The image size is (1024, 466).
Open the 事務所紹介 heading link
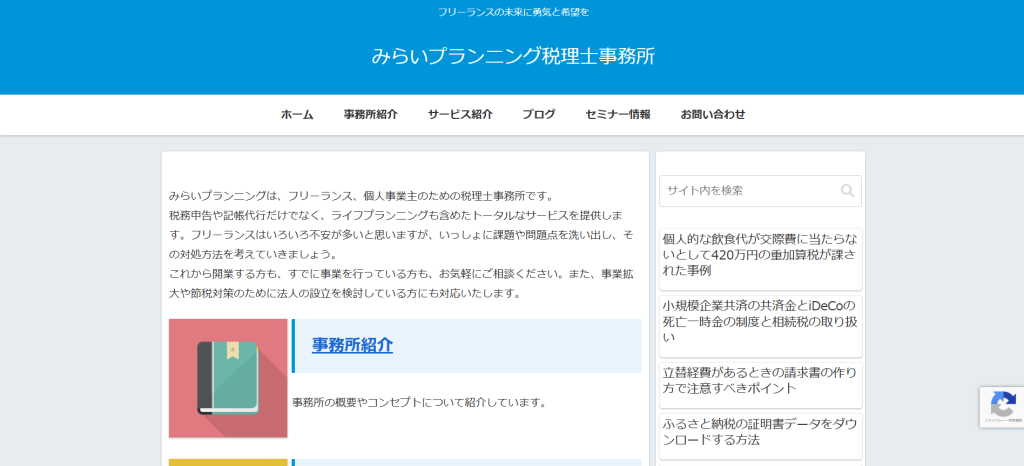click(x=352, y=345)
